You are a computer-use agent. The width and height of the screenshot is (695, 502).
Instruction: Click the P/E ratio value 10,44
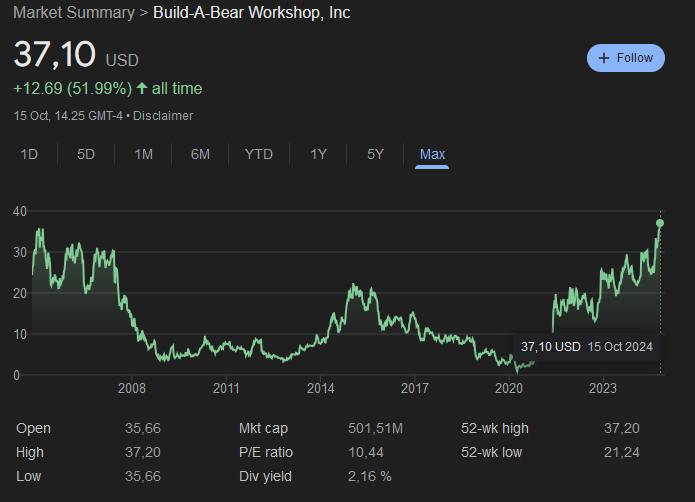pos(366,452)
